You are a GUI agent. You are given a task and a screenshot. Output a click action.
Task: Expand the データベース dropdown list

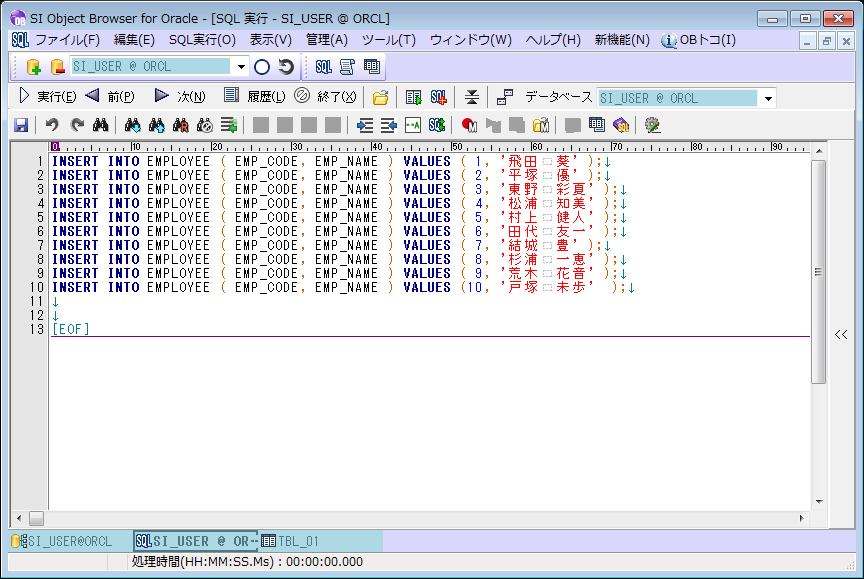point(767,98)
